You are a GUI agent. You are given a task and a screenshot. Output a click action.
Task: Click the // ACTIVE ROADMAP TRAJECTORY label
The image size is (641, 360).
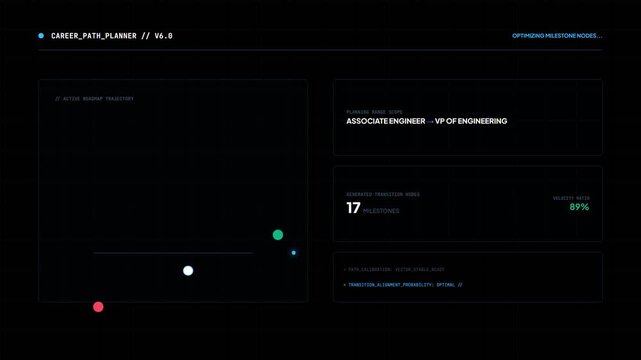click(94, 99)
